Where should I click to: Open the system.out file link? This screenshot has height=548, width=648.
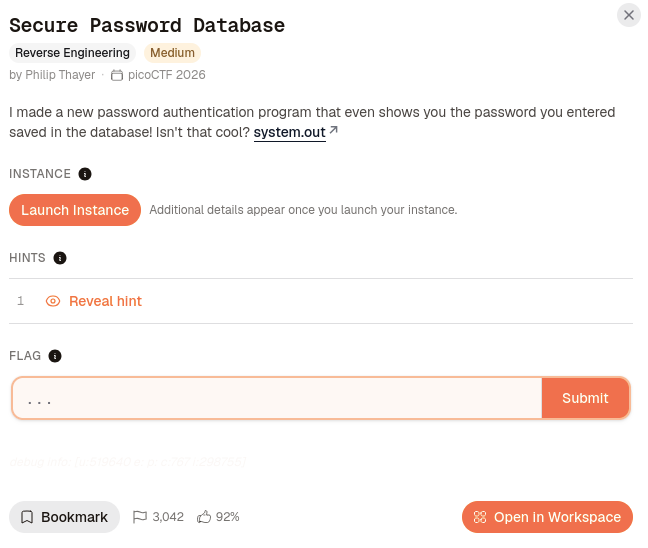click(x=289, y=132)
